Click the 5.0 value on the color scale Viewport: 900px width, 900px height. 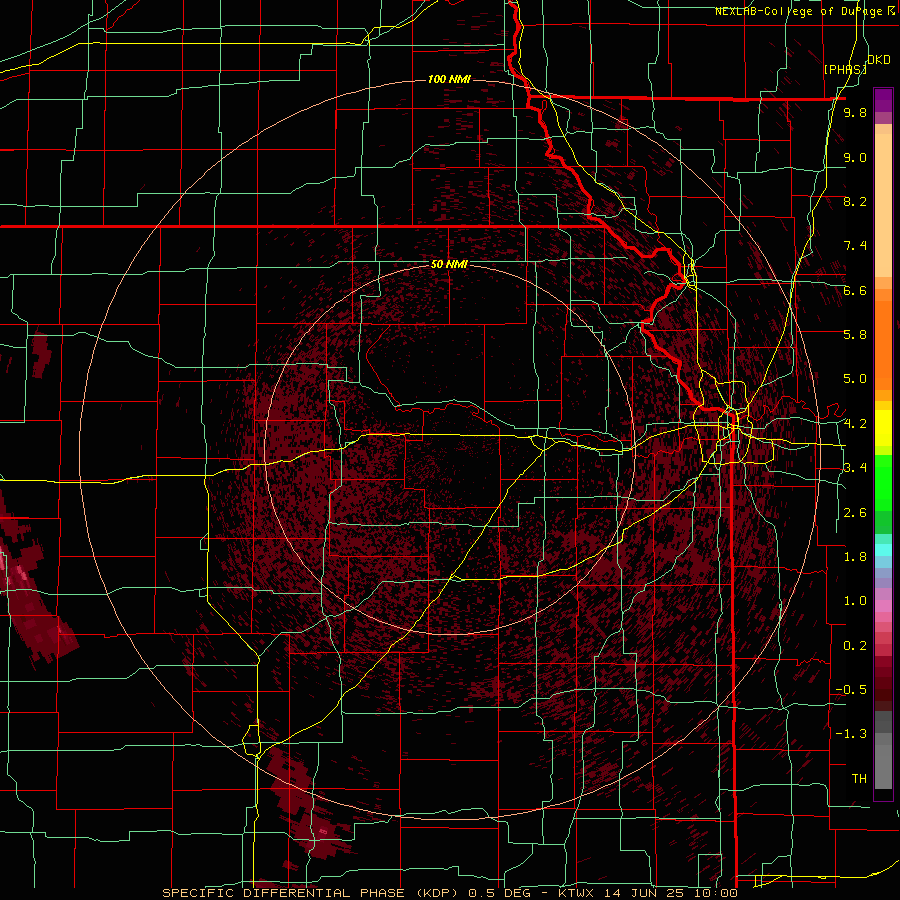855,379
